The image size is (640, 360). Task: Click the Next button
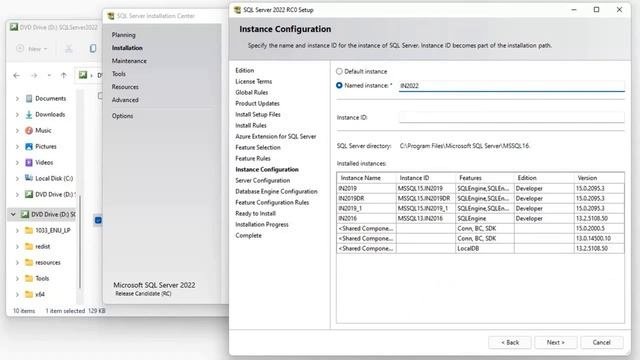[x=556, y=342]
